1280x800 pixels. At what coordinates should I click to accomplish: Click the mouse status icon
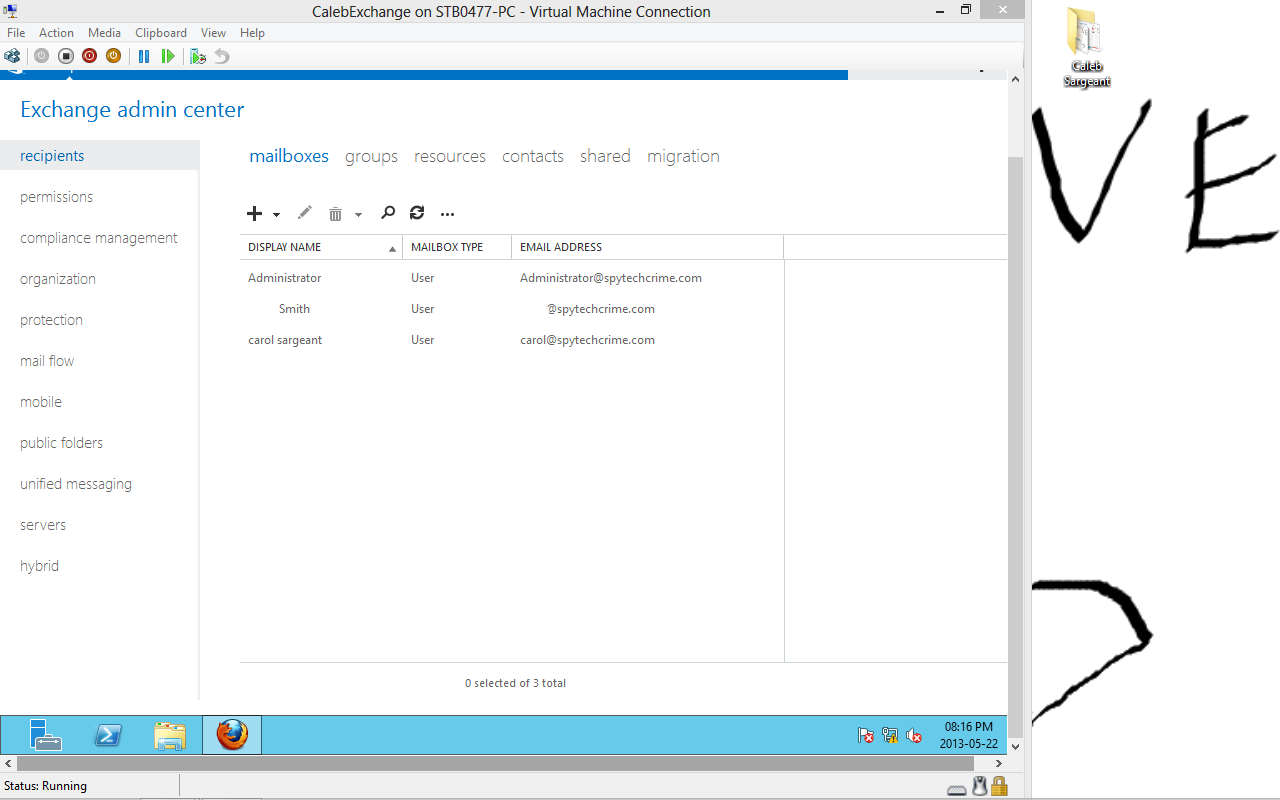click(x=980, y=787)
